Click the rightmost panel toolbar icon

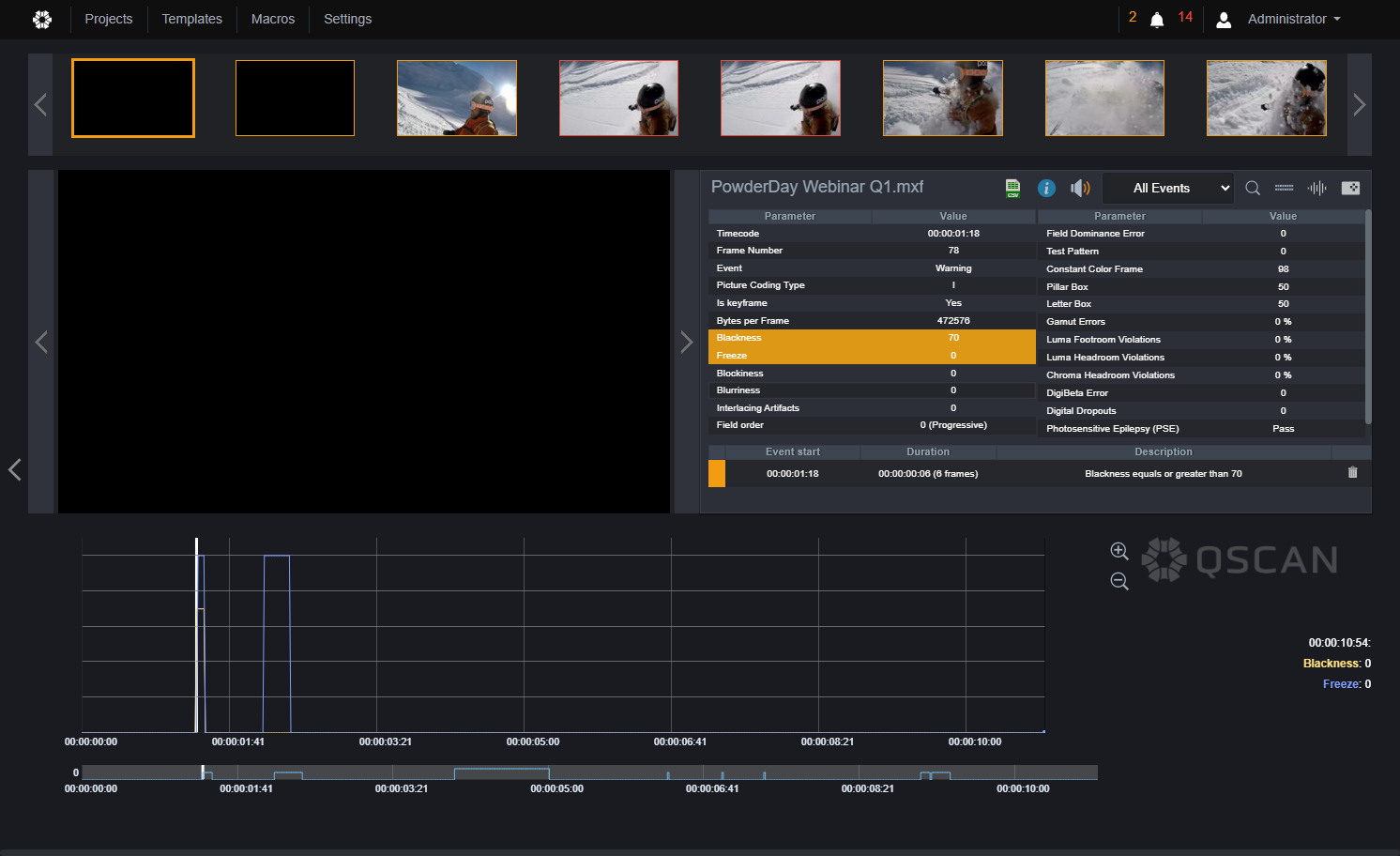pos(1350,188)
